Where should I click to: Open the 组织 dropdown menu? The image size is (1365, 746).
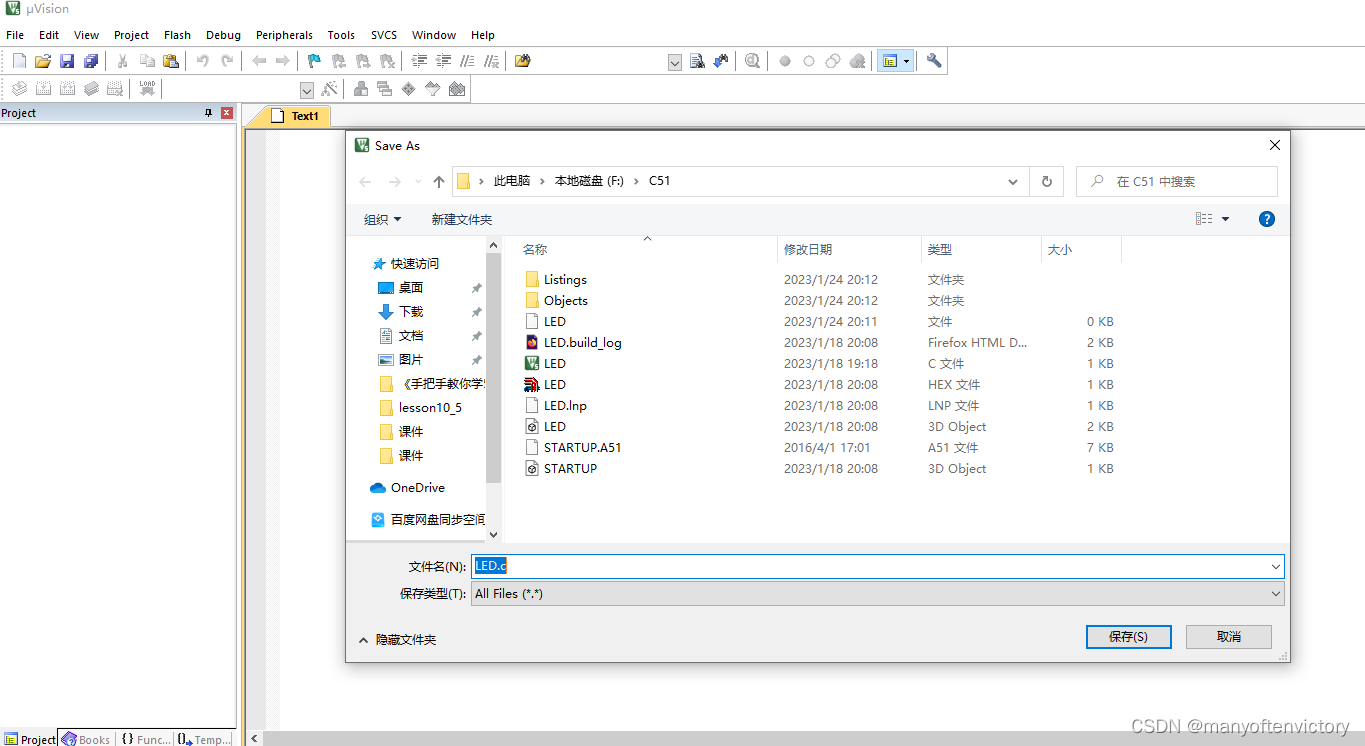pyautogui.click(x=382, y=219)
